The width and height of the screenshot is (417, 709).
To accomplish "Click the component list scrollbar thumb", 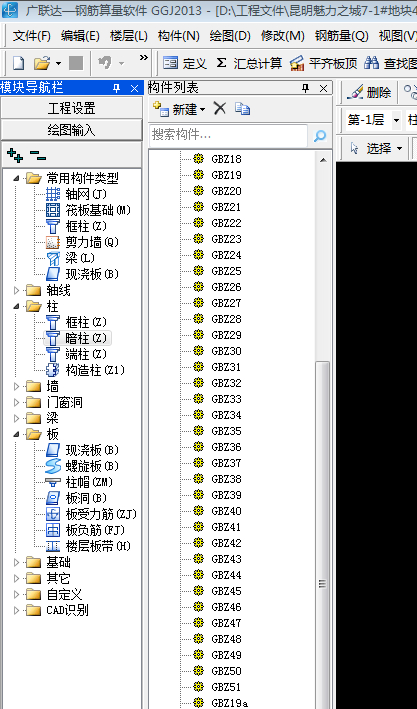I will (322, 535).
